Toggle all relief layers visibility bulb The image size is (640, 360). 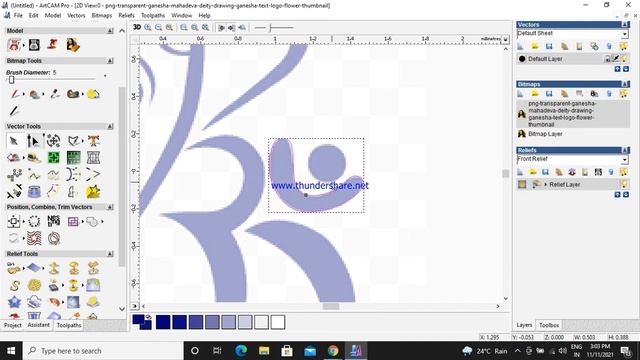(624, 172)
